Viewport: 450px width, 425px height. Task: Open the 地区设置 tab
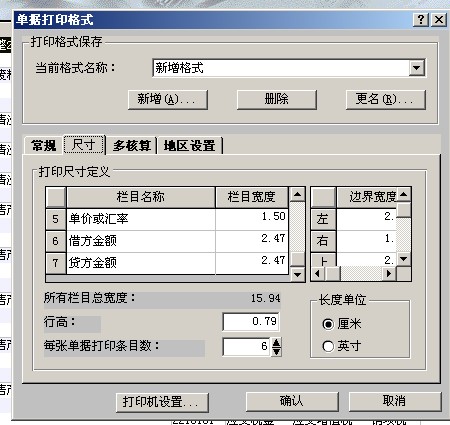(x=190, y=146)
